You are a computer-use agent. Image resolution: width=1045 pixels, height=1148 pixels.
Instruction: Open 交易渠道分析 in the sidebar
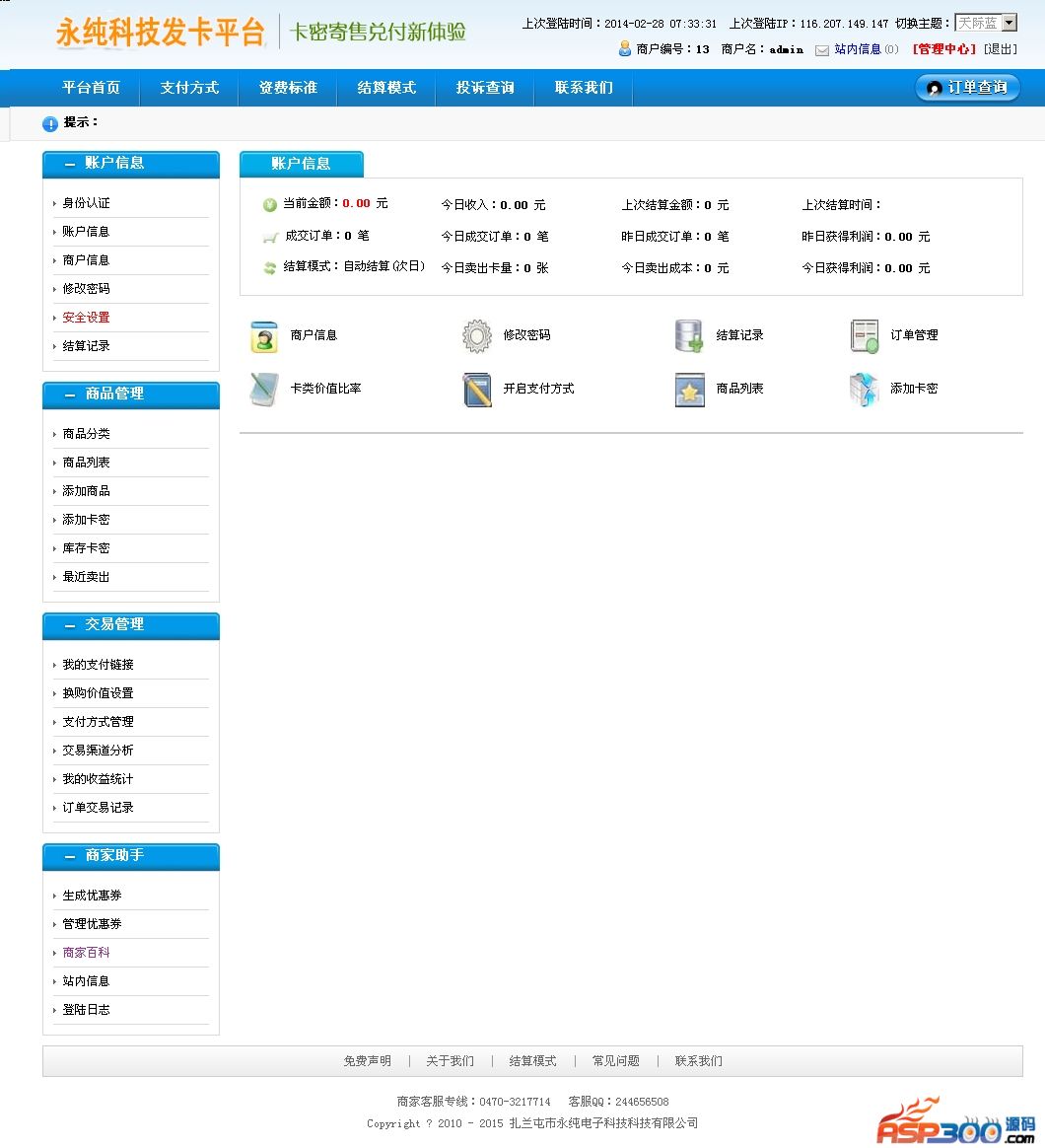tap(98, 750)
